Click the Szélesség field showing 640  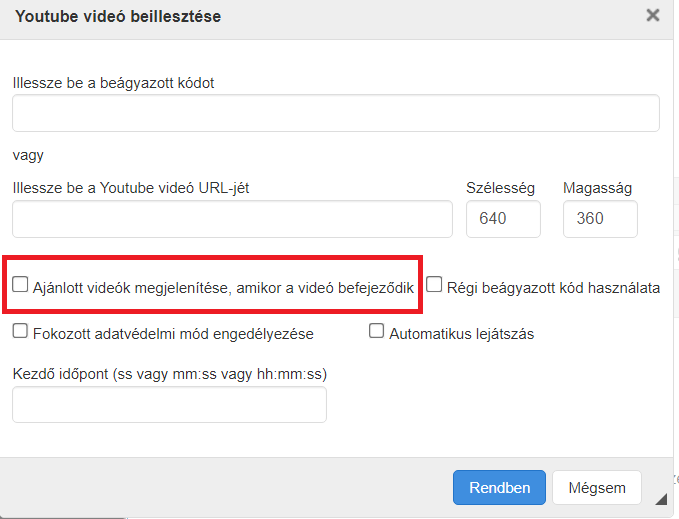(x=503, y=219)
